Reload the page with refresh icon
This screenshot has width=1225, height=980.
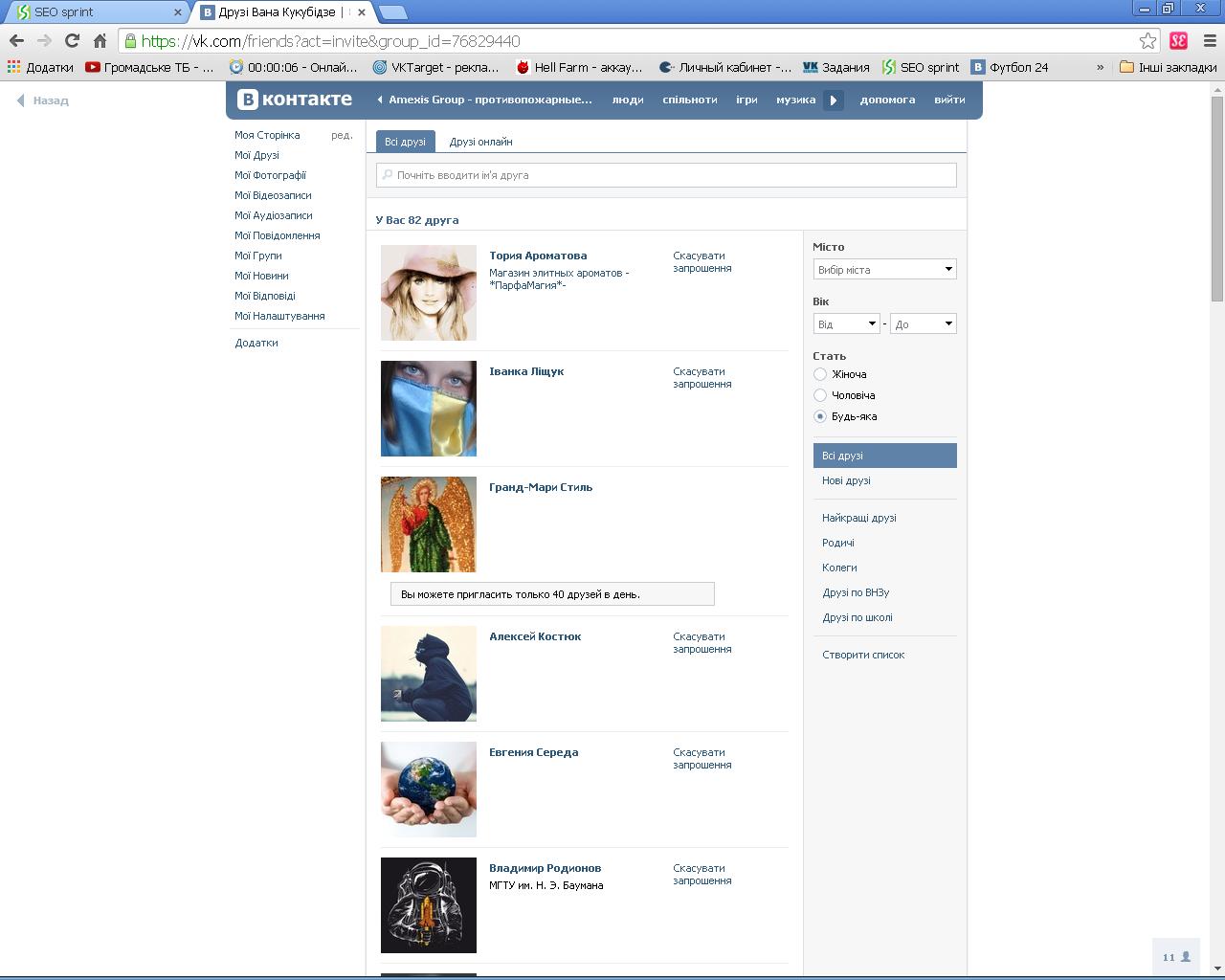(72, 40)
